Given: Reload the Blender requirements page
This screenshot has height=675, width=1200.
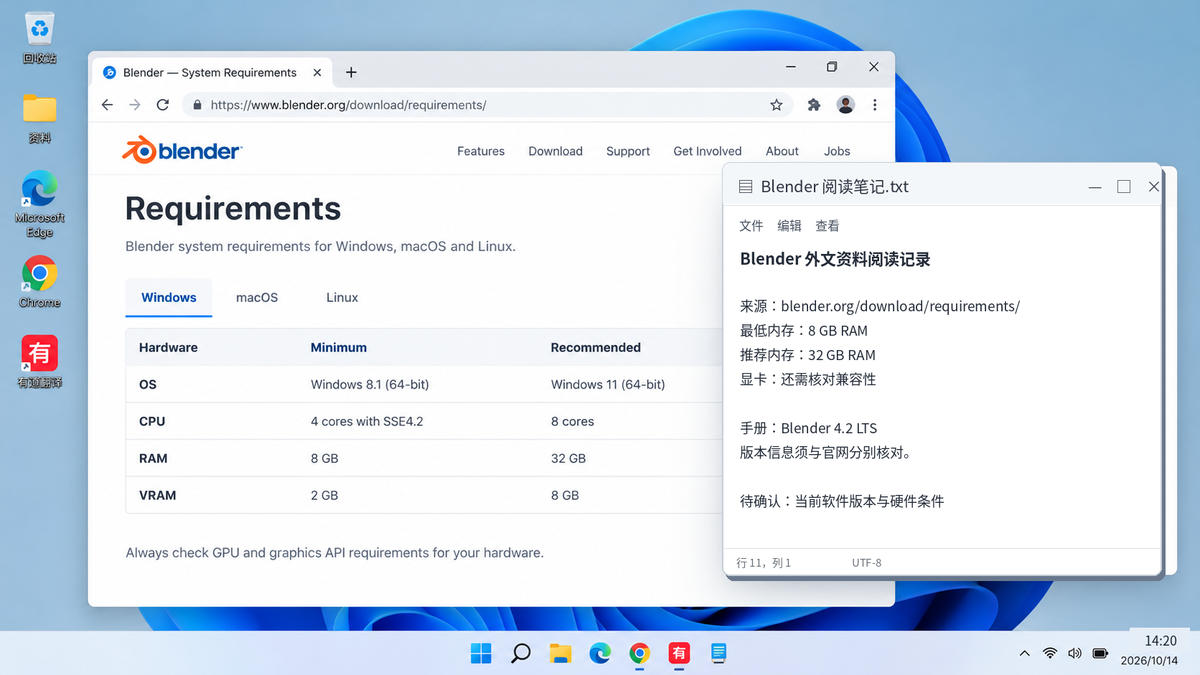Looking at the screenshot, I should 163,105.
